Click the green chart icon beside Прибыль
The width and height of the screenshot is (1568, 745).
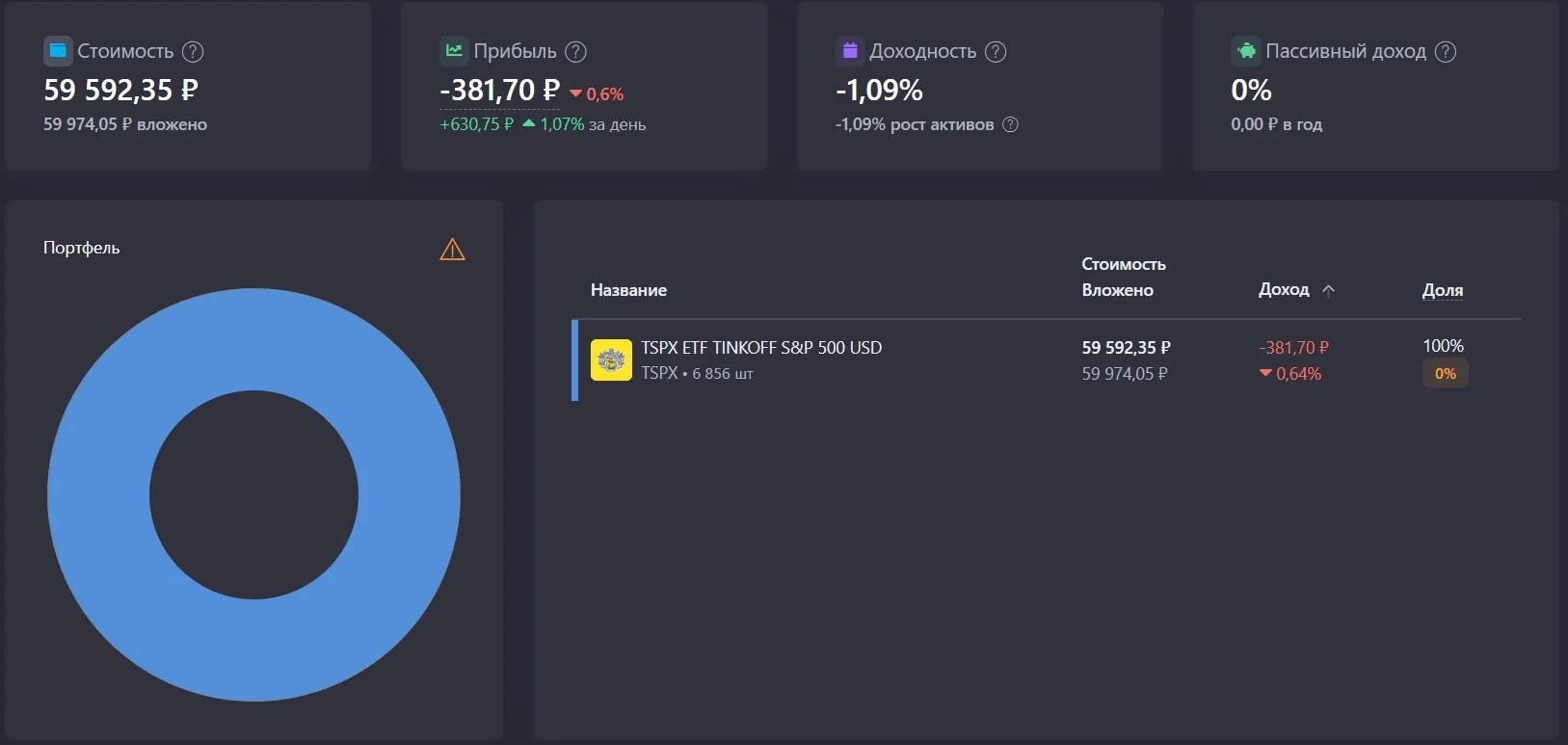[x=454, y=51]
